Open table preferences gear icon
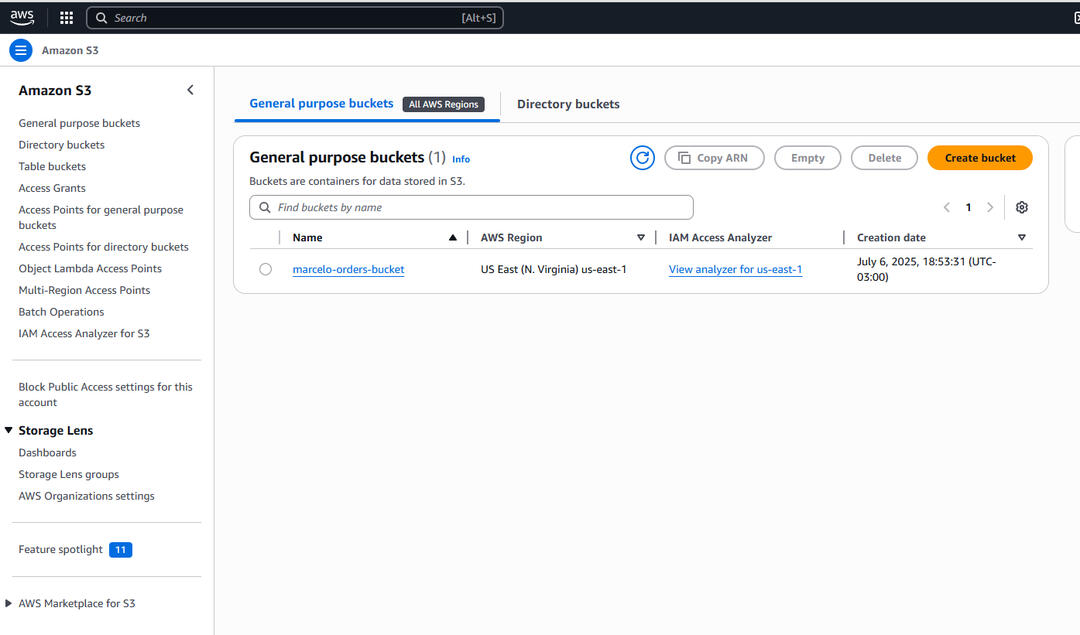This screenshot has width=1080, height=635. pyautogui.click(x=1021, y=207)
